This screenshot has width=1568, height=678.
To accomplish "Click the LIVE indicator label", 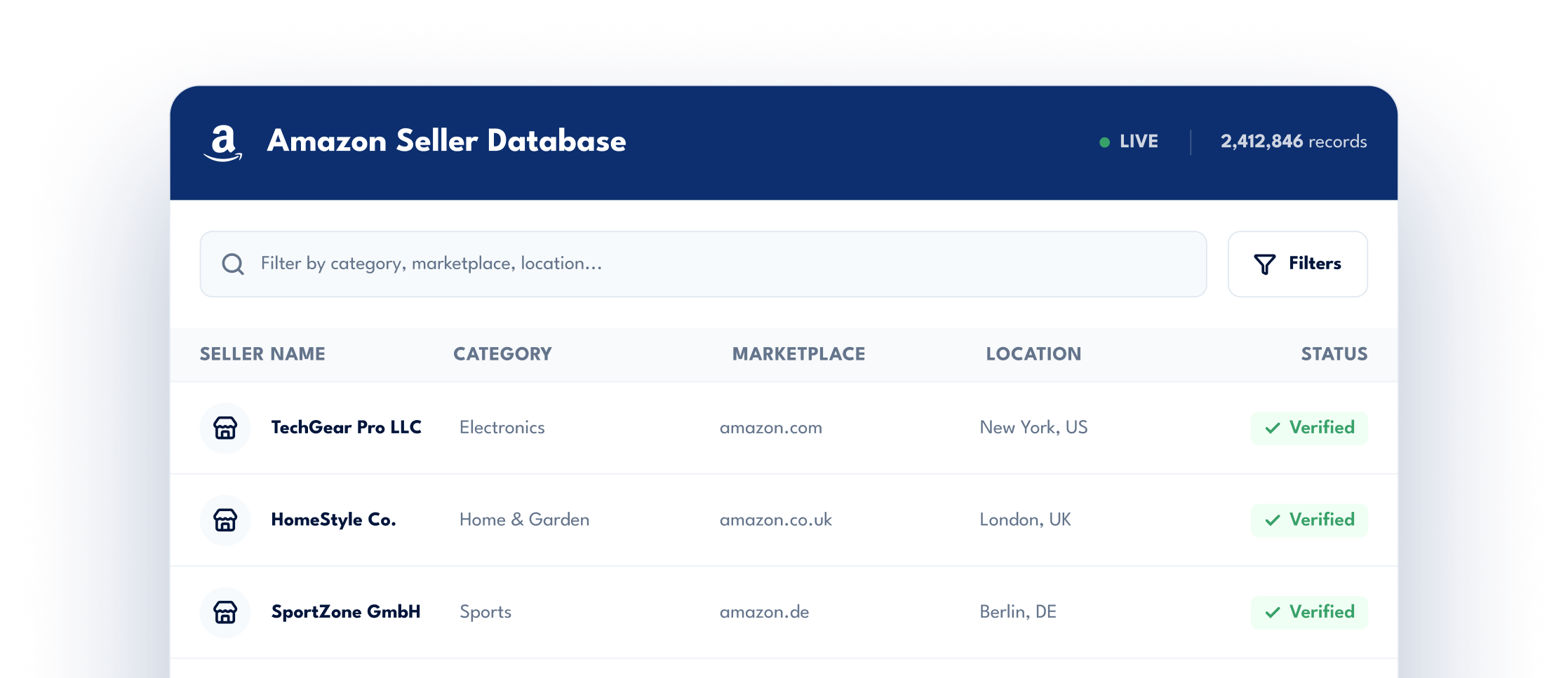I will click(1139, 142).
